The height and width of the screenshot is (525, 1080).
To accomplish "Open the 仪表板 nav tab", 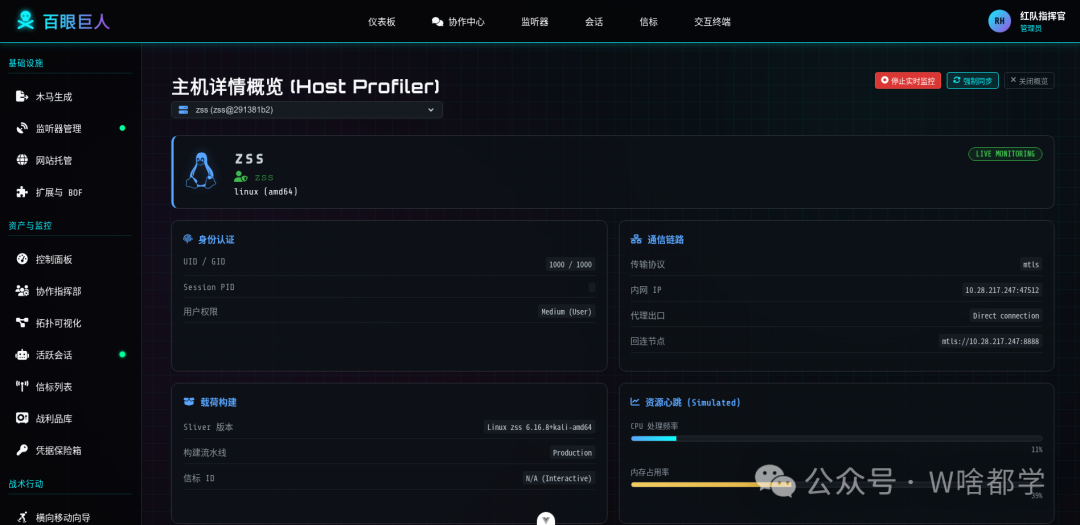I will tap(382, 21).
